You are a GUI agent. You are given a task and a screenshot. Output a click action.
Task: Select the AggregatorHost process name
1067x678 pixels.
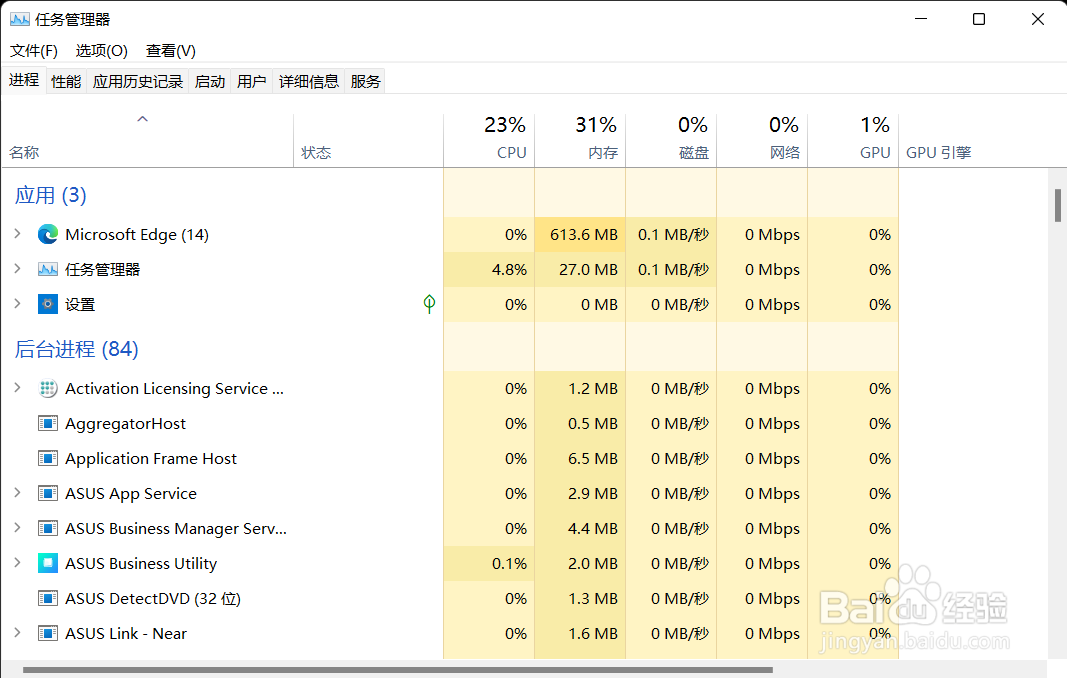click(x=125, y=424)
